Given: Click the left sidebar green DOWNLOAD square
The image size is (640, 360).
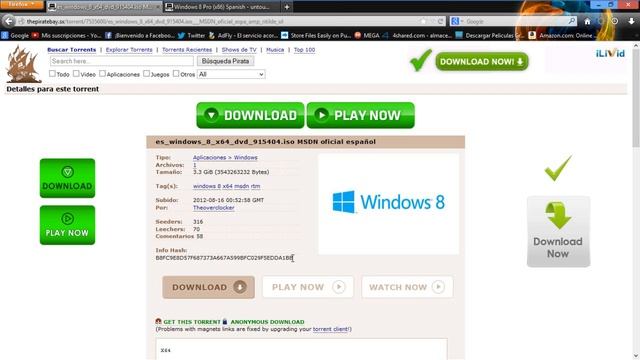Looking at the screenshot, I should [67, 178].
